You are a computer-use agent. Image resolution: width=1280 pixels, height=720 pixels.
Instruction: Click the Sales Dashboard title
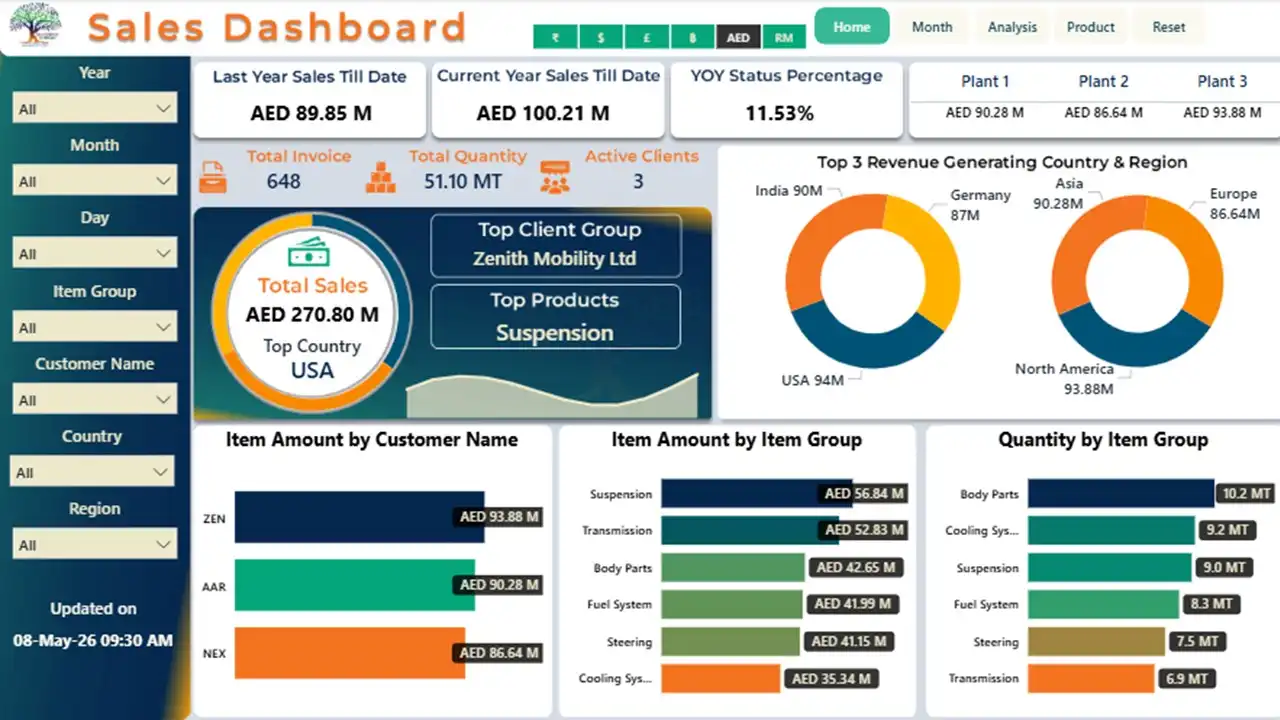[x=276, y=27]
